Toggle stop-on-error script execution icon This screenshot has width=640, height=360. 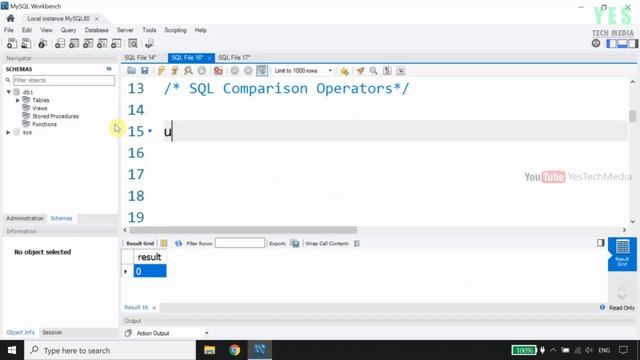[x=218, y=71]
